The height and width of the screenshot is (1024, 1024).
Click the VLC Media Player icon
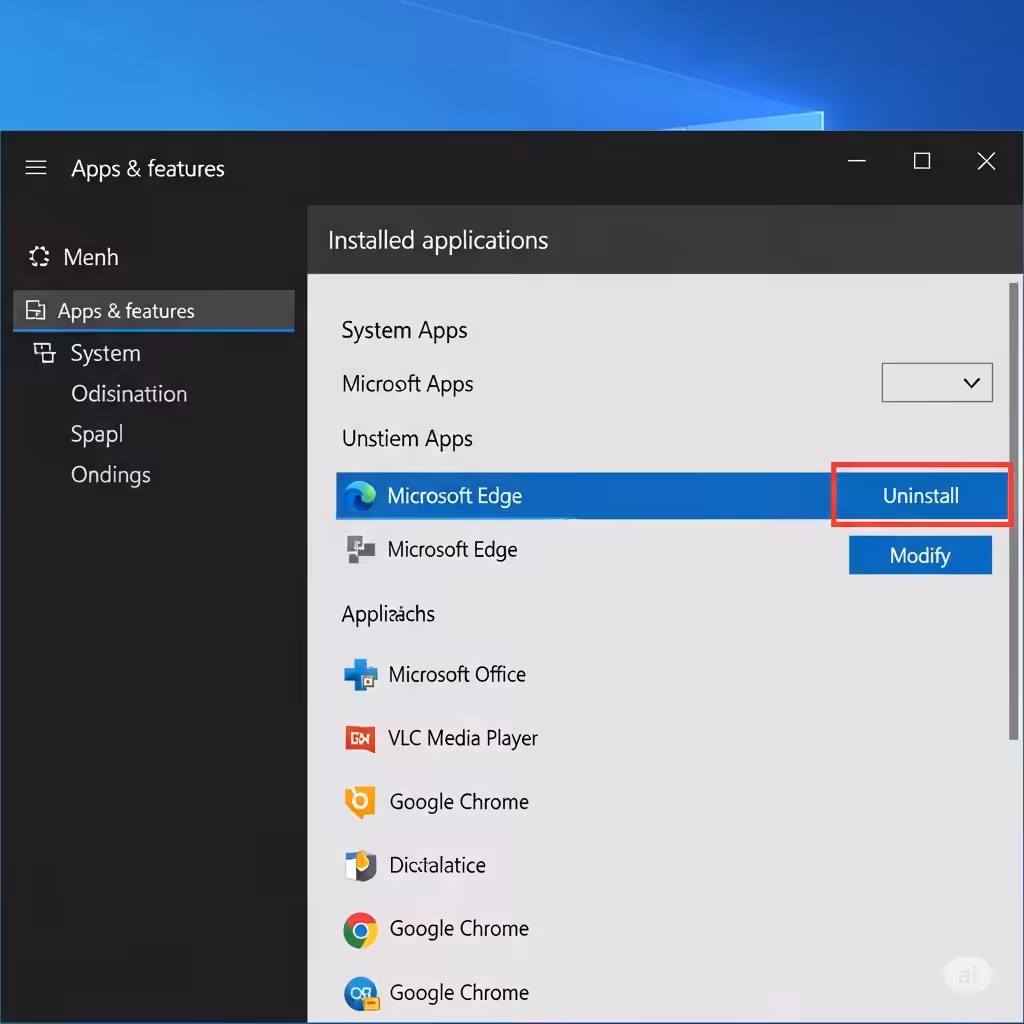pos(360,738)
